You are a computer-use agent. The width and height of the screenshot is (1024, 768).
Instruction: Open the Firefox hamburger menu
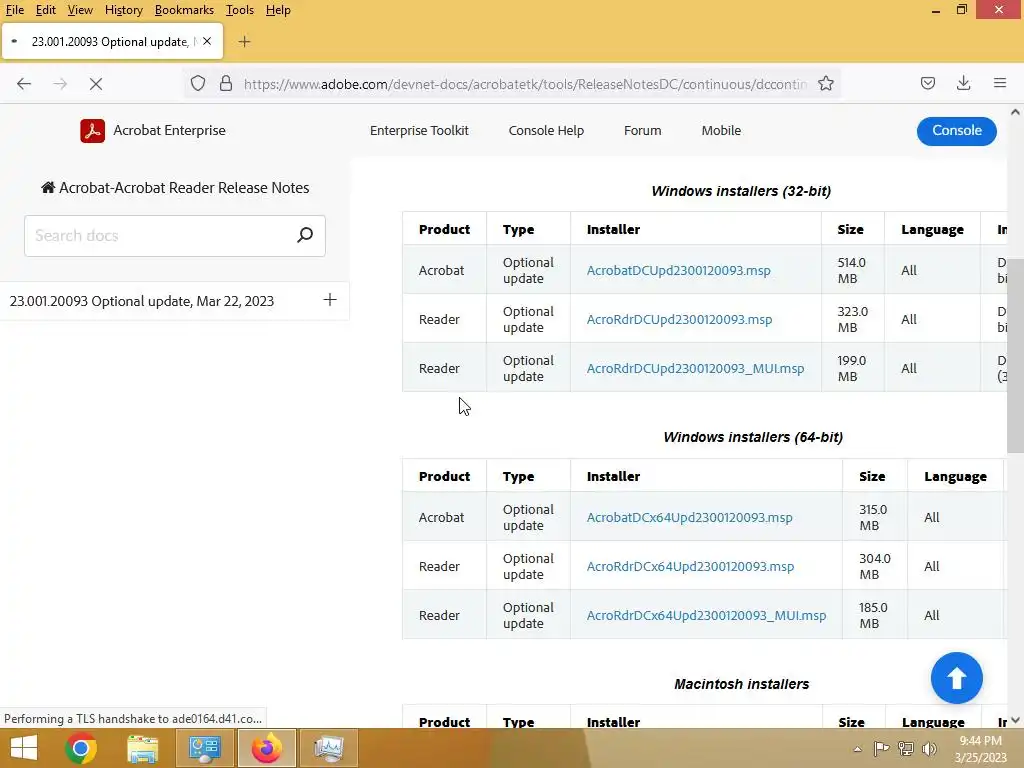click(1000, 83)
